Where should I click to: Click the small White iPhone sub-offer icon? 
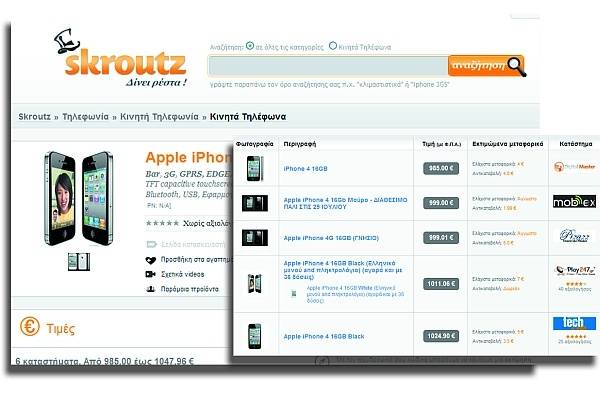coord(294,294)
